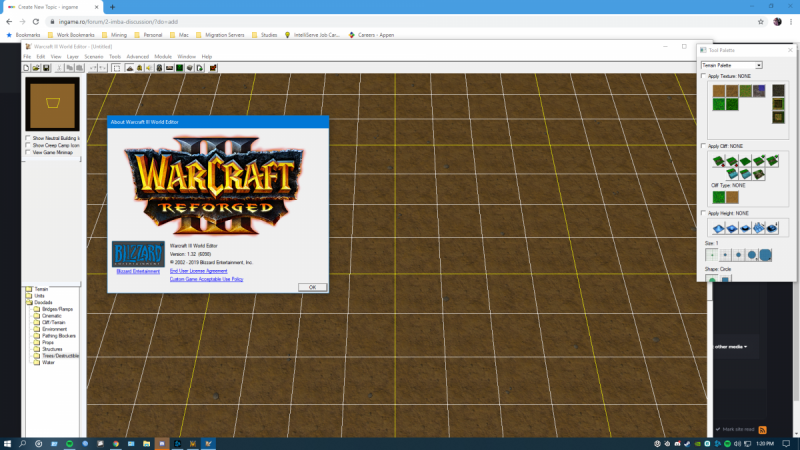Pick the bright green grass texture tile

(717, 107)
